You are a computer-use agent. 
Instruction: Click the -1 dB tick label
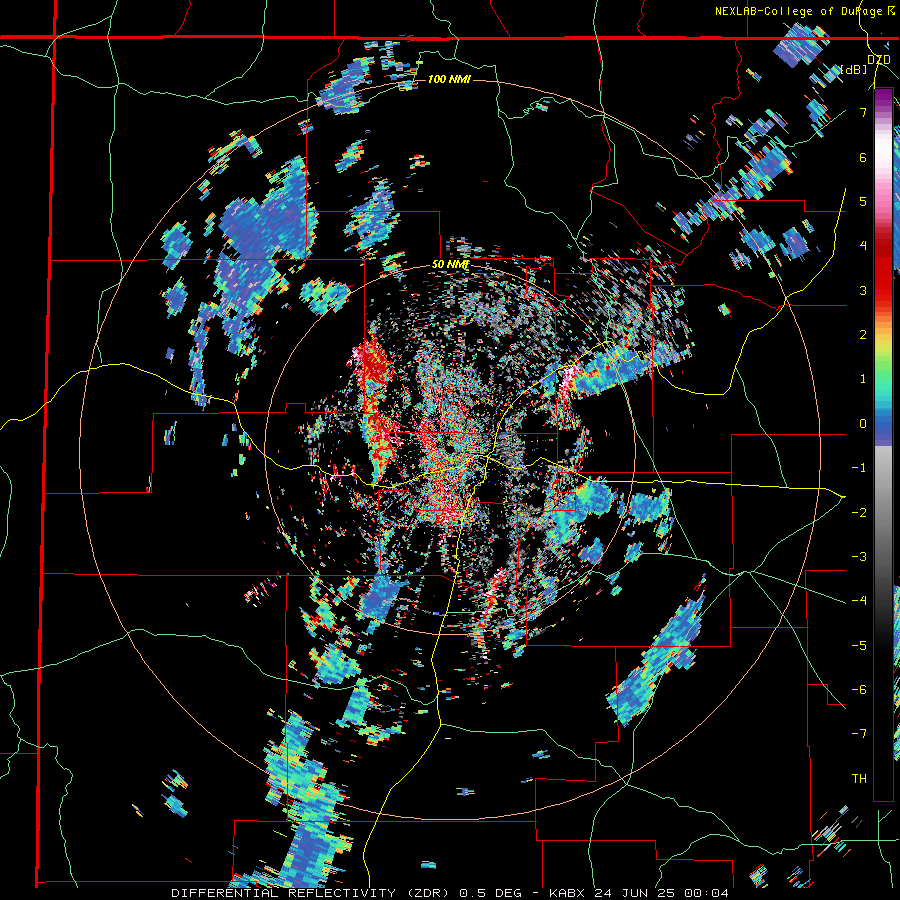point(859,468)
